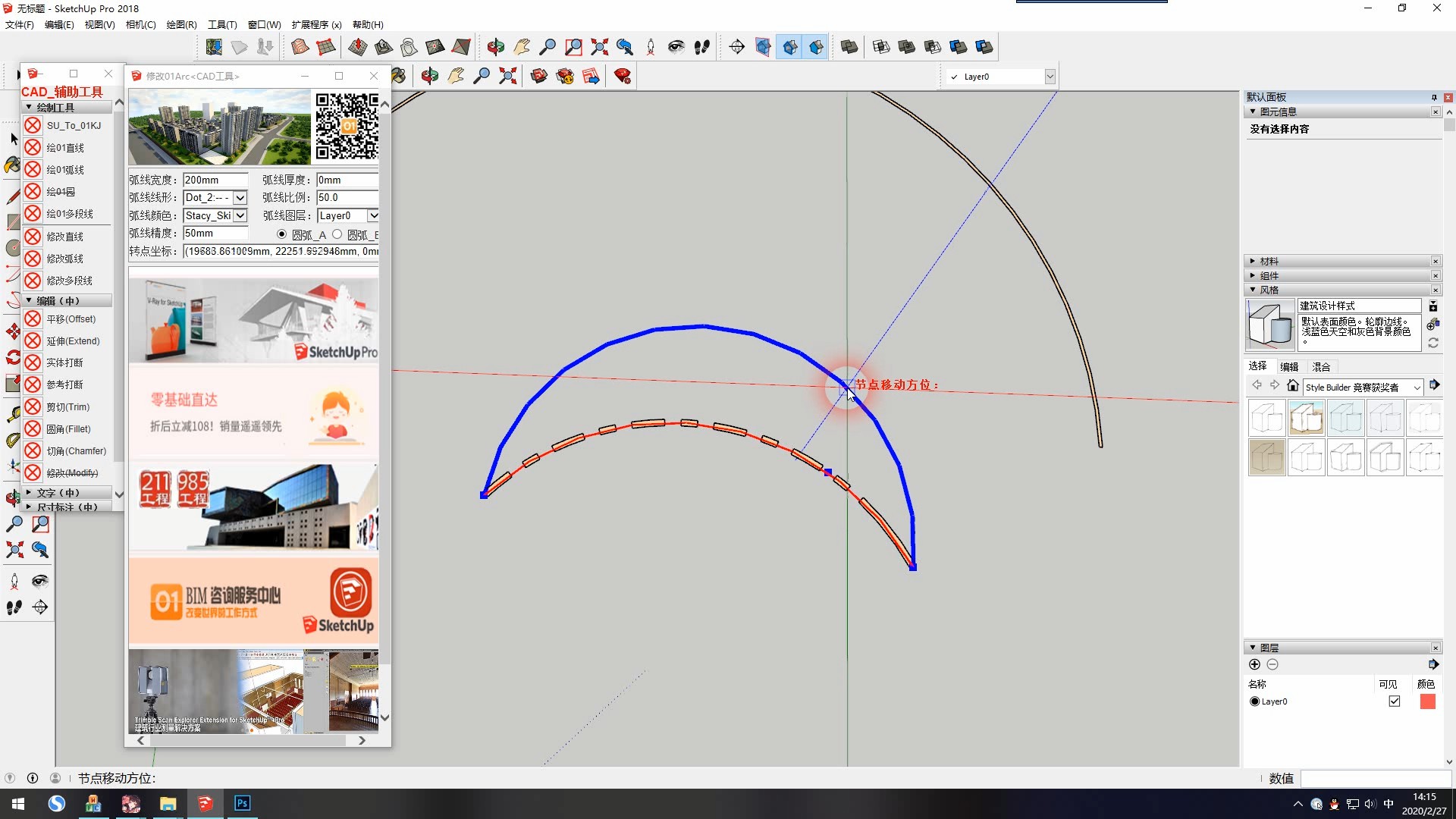The width and height of the screenshot is (1456, 819).
Task: Select the 圆弧_B radio button
Action: [337, 234]
